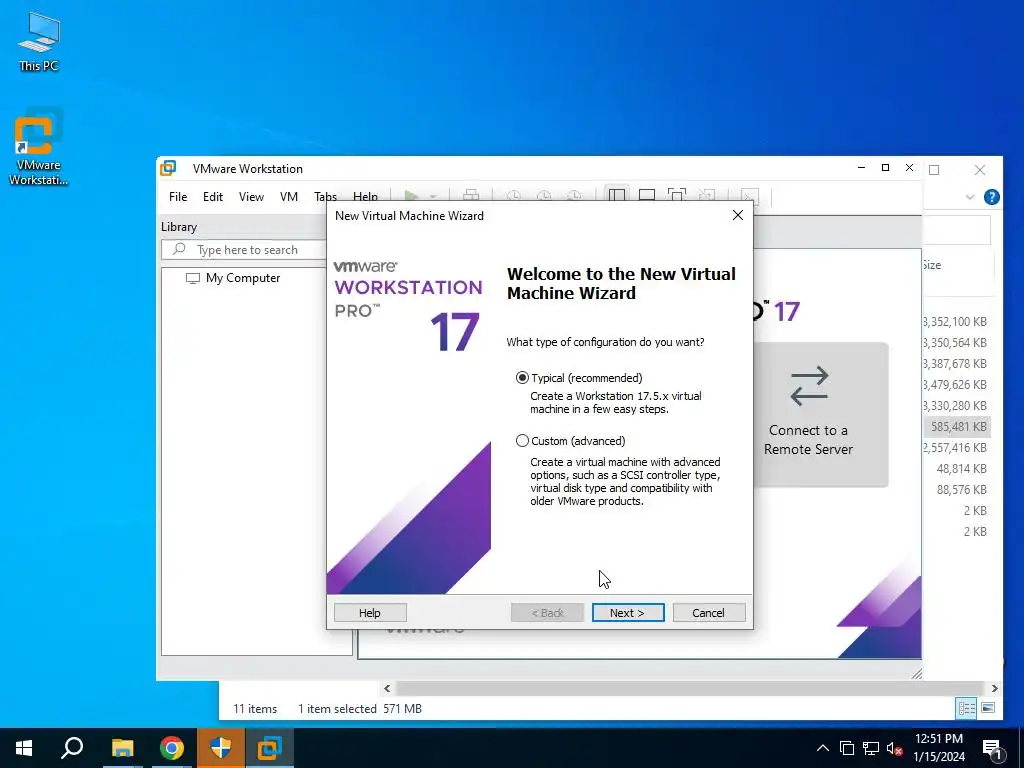The height and width of the screenshot is (768, 1024).
Task: Click the taskbar search magnifier
Action: coord(72,748)
